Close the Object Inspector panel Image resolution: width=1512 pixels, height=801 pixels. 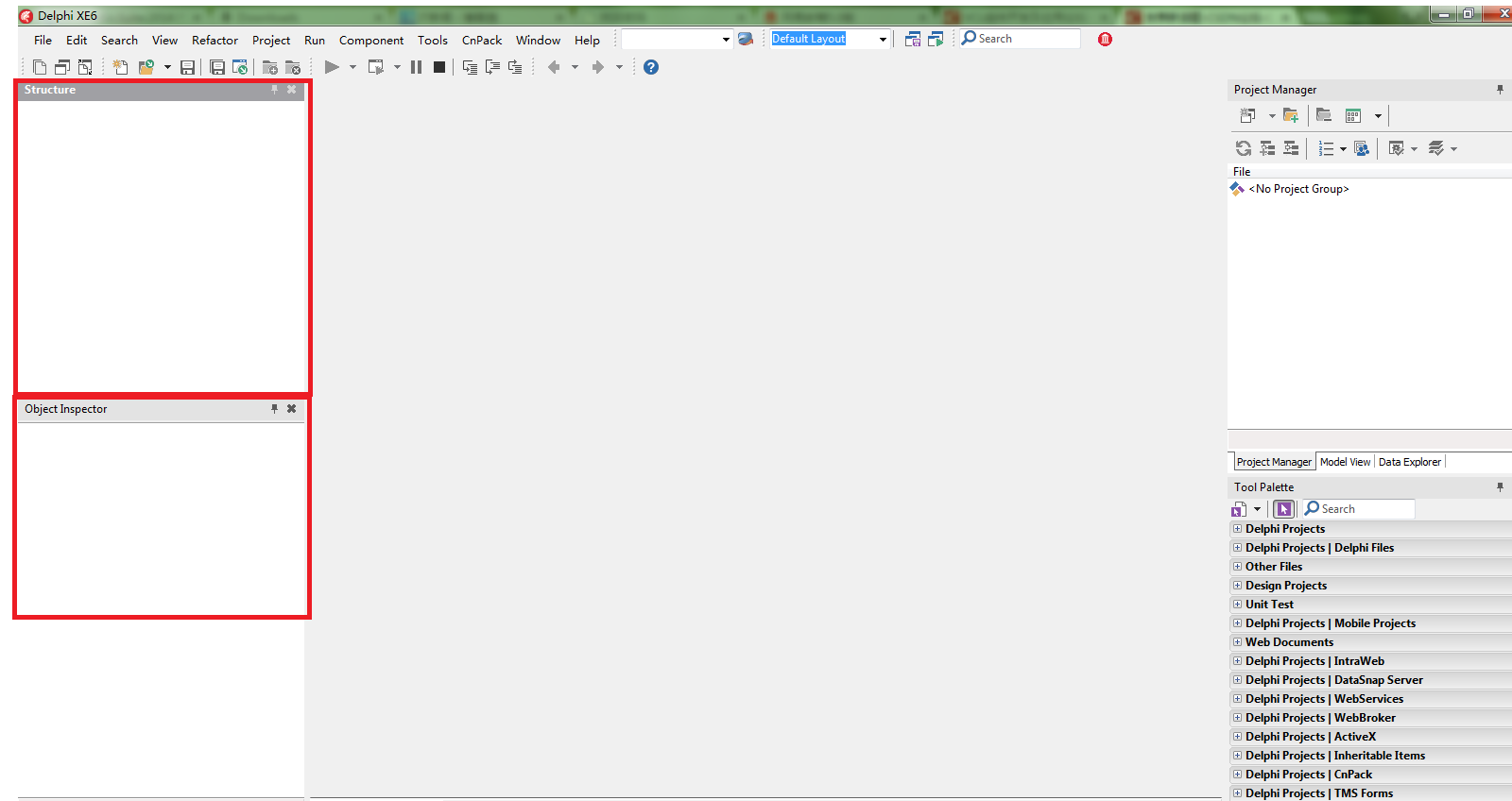(x=292, y=409)
